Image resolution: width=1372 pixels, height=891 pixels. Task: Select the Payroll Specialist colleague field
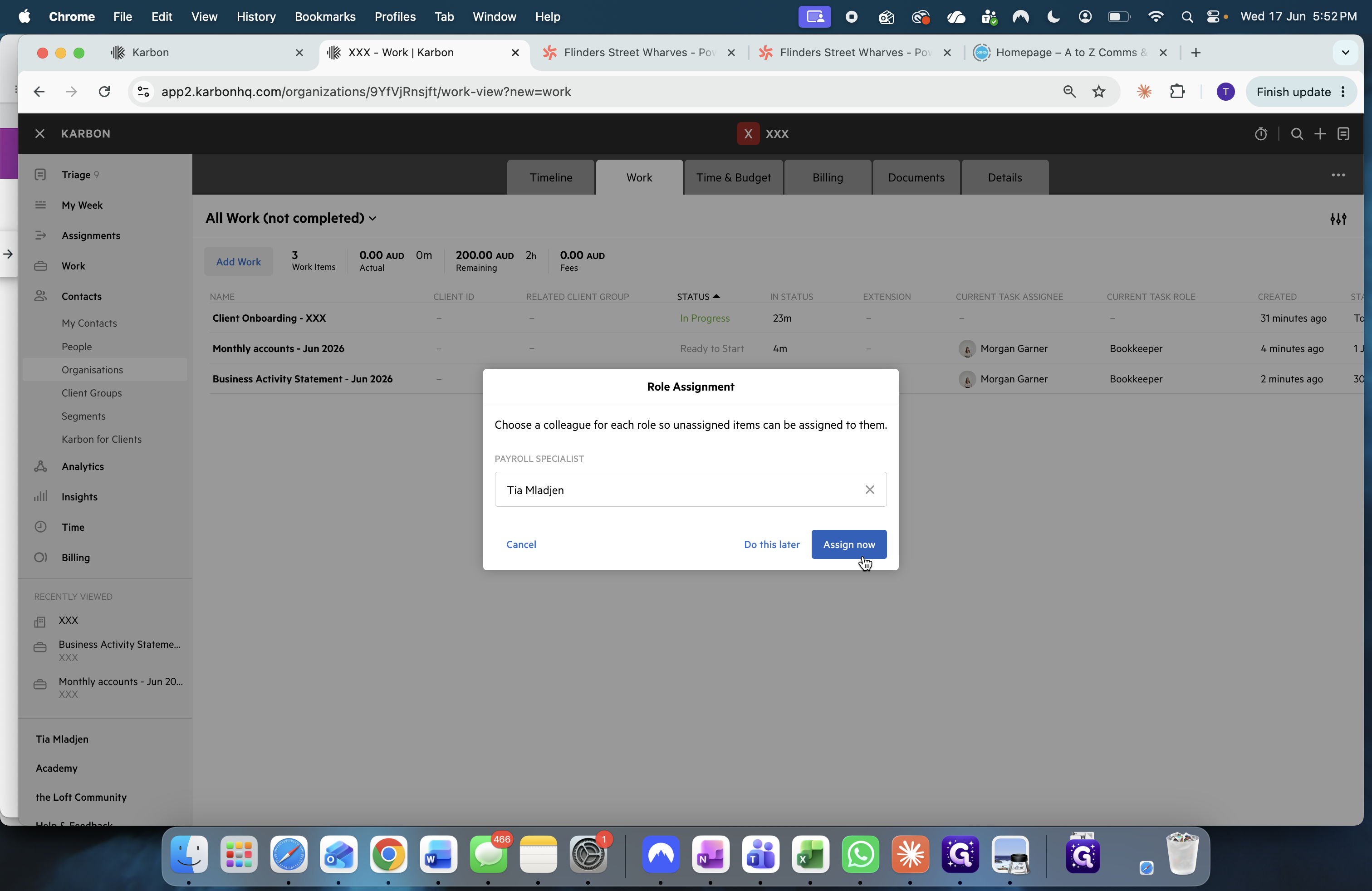(690, 490)
